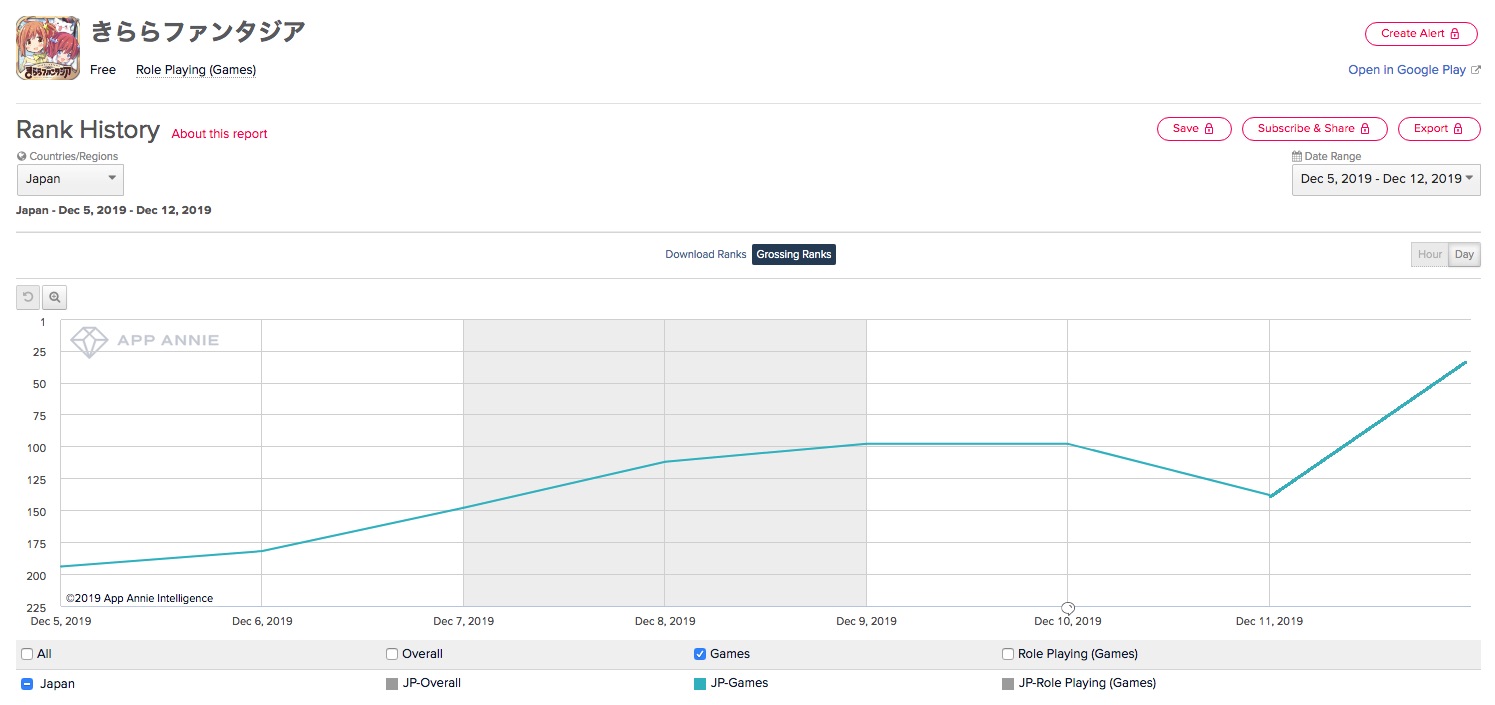Toggle the Japan row checkbox
Screen dimensions: 1495x705
[x=27, y=684]
